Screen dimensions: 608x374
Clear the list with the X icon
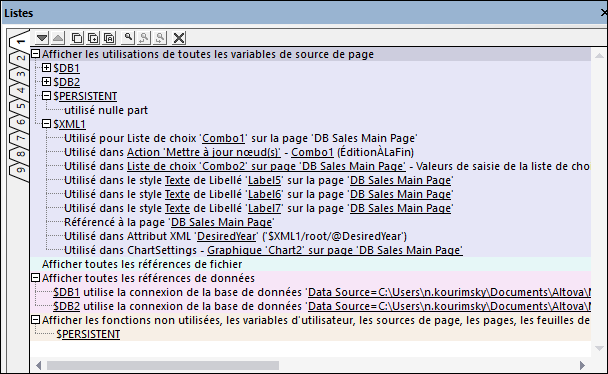click(x=179, y=38)
